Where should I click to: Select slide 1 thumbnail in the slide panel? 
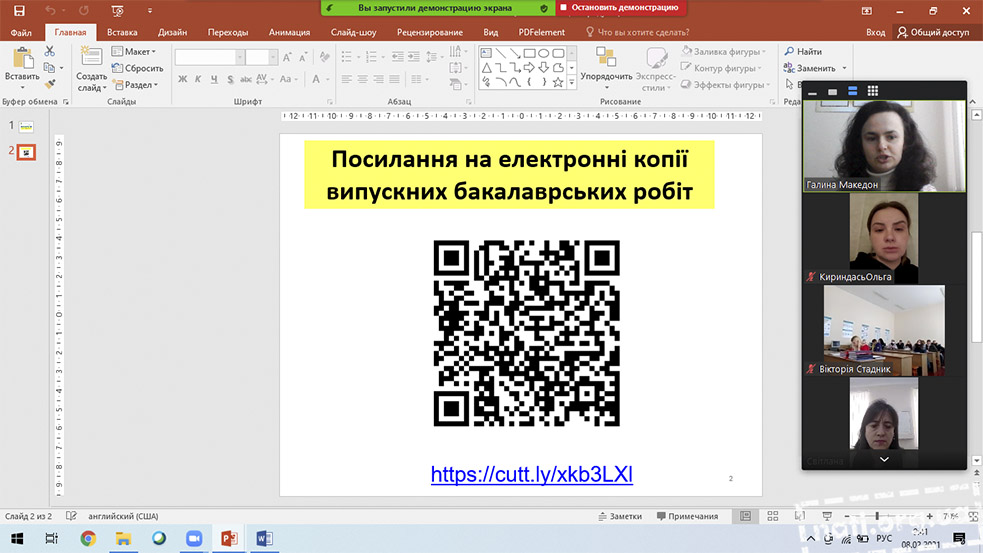[x=26, y=127]
